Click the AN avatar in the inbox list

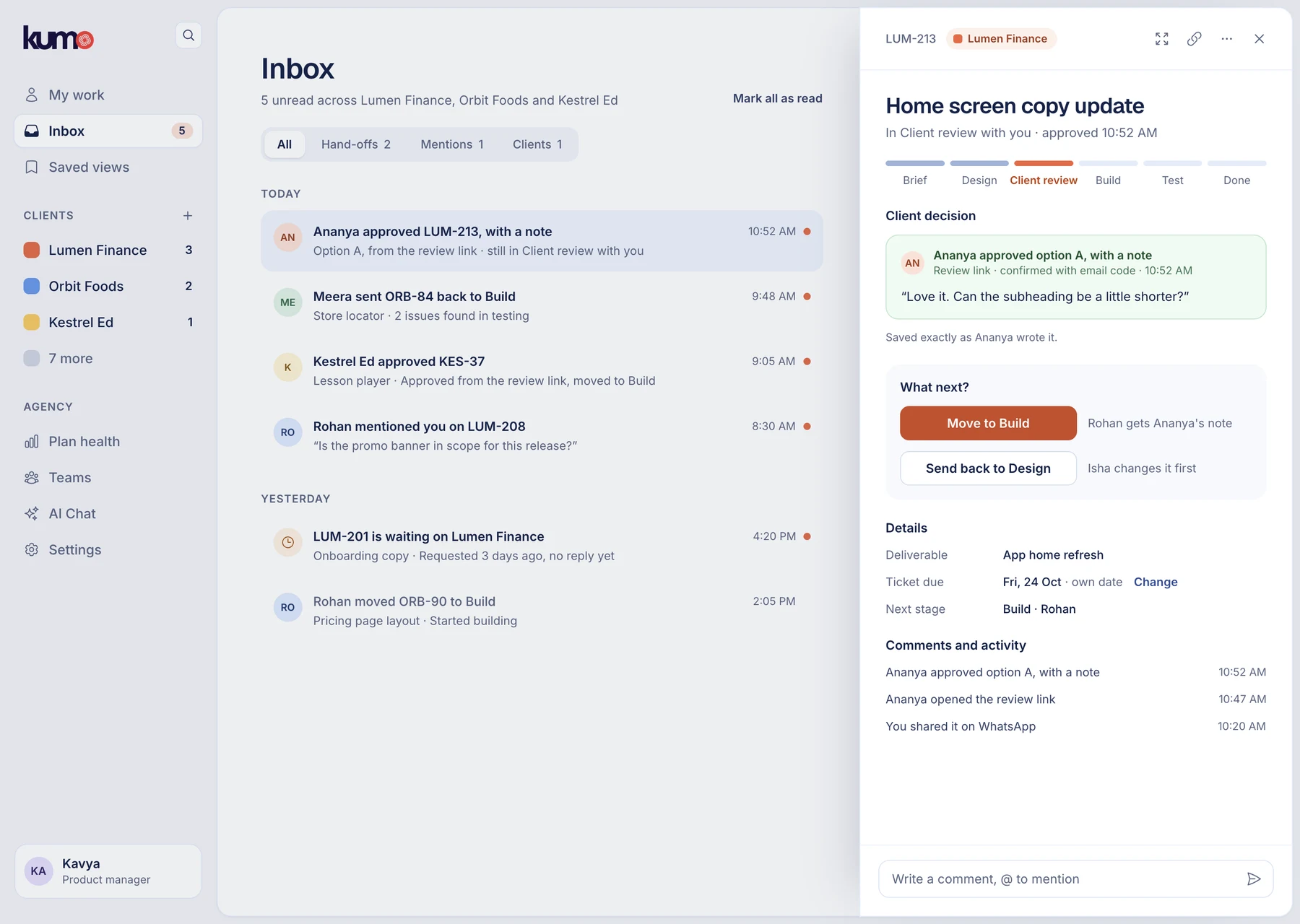287,237
